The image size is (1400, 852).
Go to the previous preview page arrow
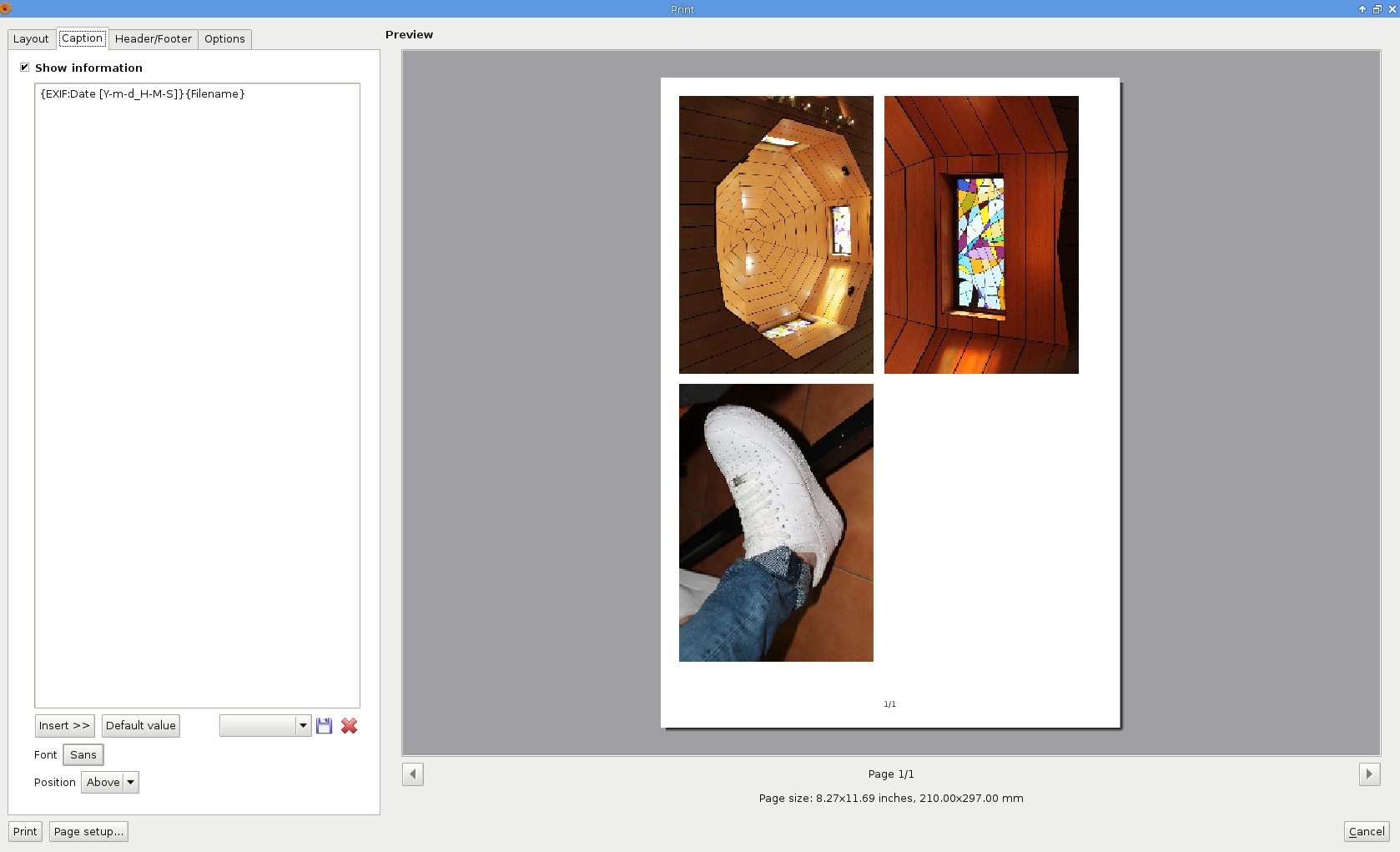tap(413, 774)
